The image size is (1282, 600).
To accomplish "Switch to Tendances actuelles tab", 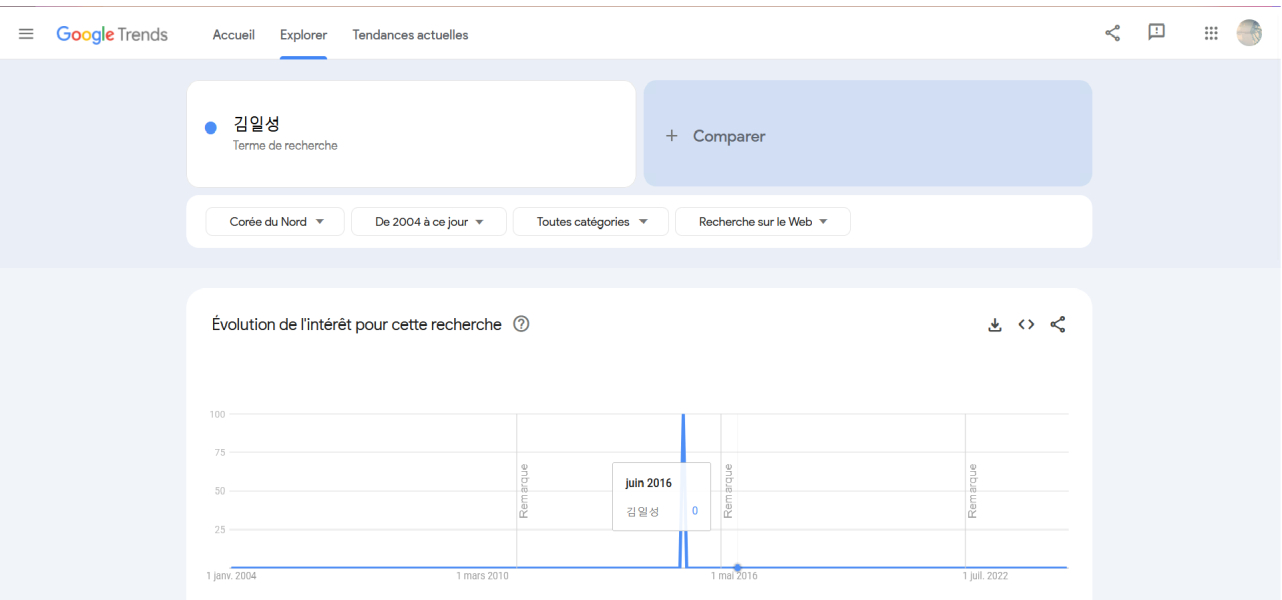I will point(410,35).
